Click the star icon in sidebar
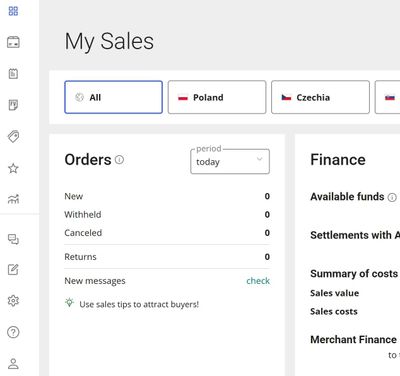400x376 pixels. pos(13,168)
